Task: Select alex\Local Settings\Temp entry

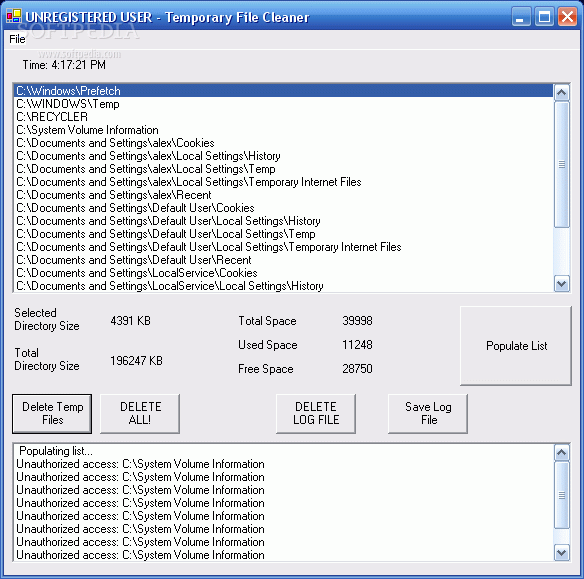Action: click(283, 169)
